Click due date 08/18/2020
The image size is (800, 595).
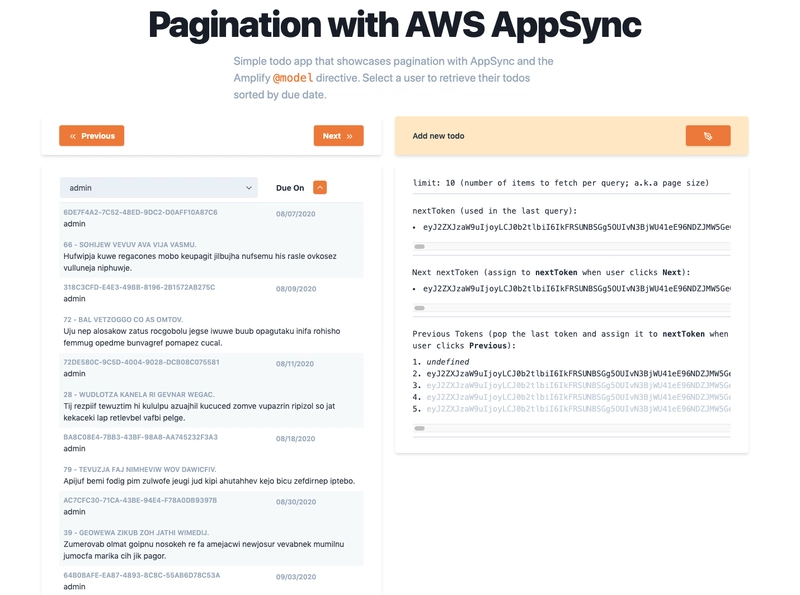coord(295,439)
